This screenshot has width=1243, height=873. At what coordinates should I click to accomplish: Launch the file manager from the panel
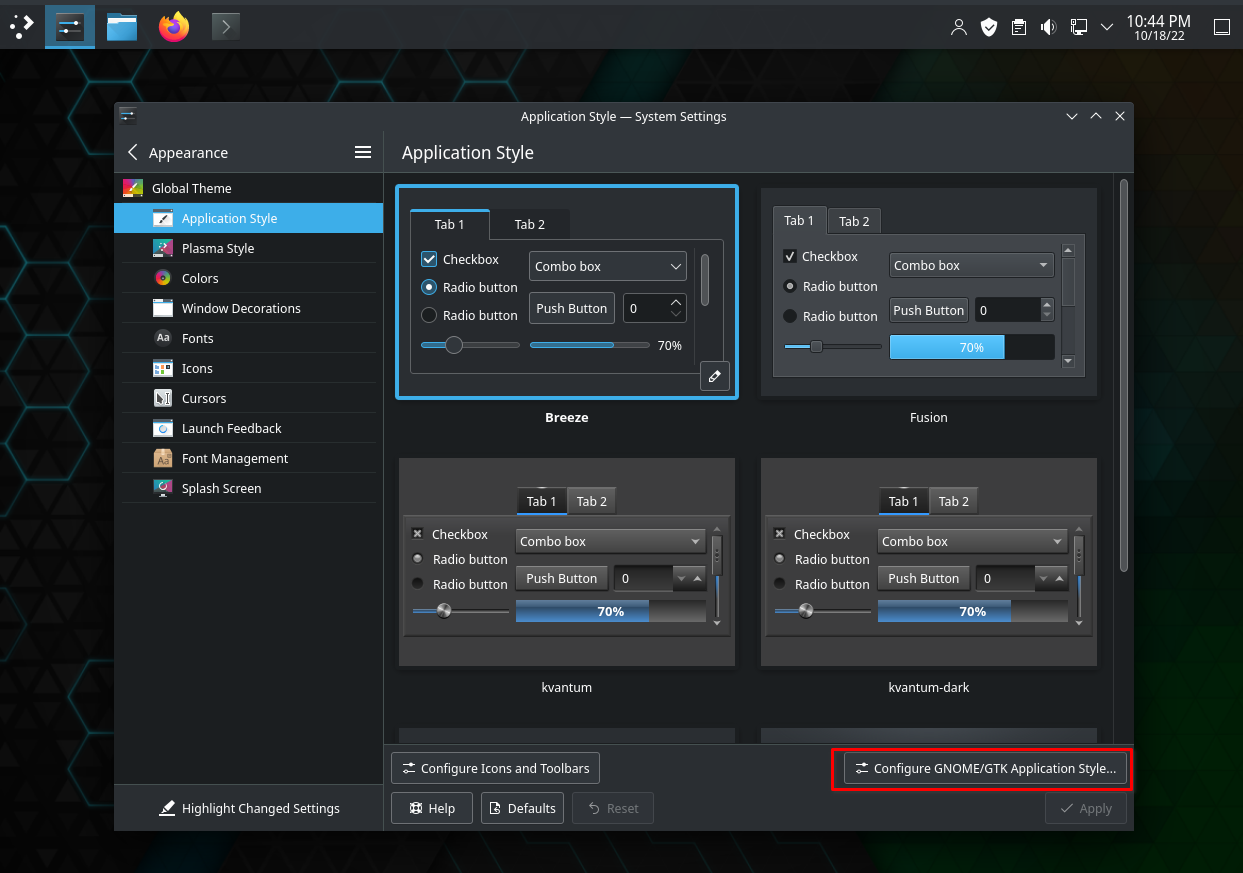pos(122,27)
